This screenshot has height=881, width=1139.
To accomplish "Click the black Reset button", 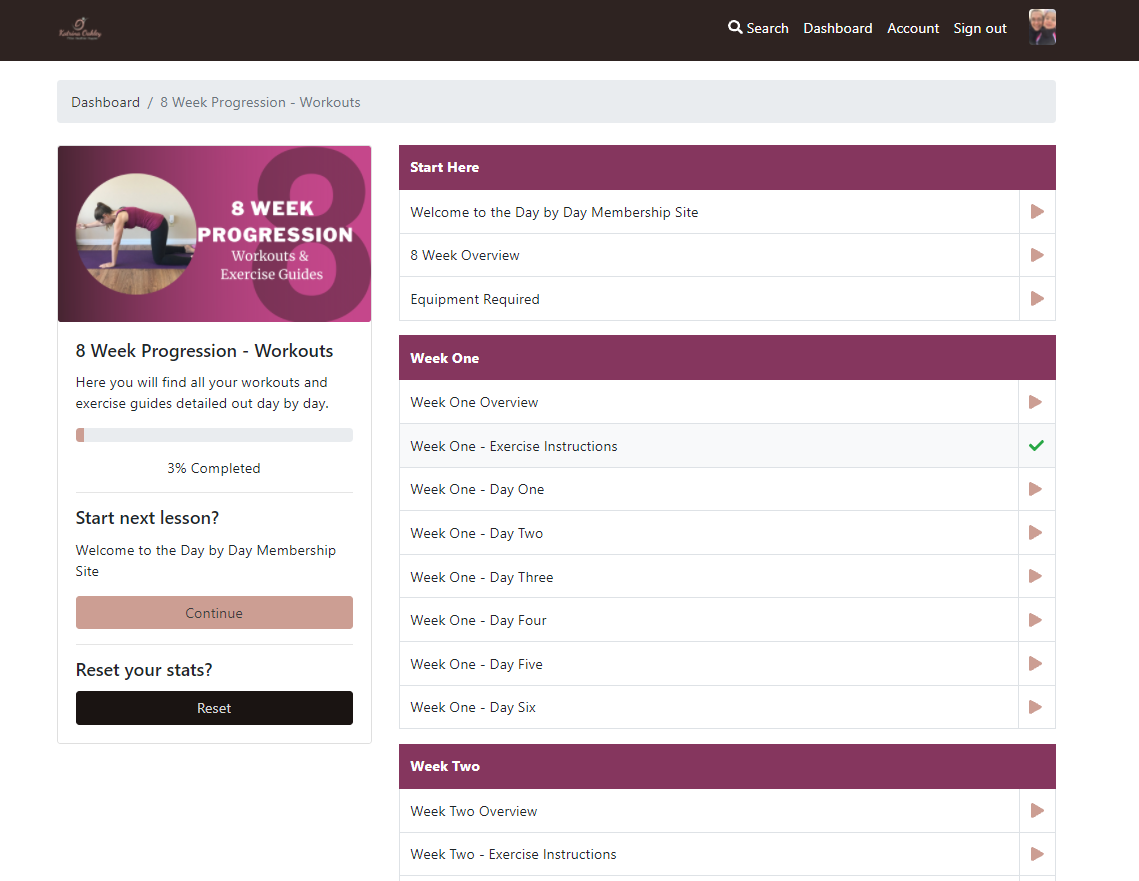I will click(214, 708).
